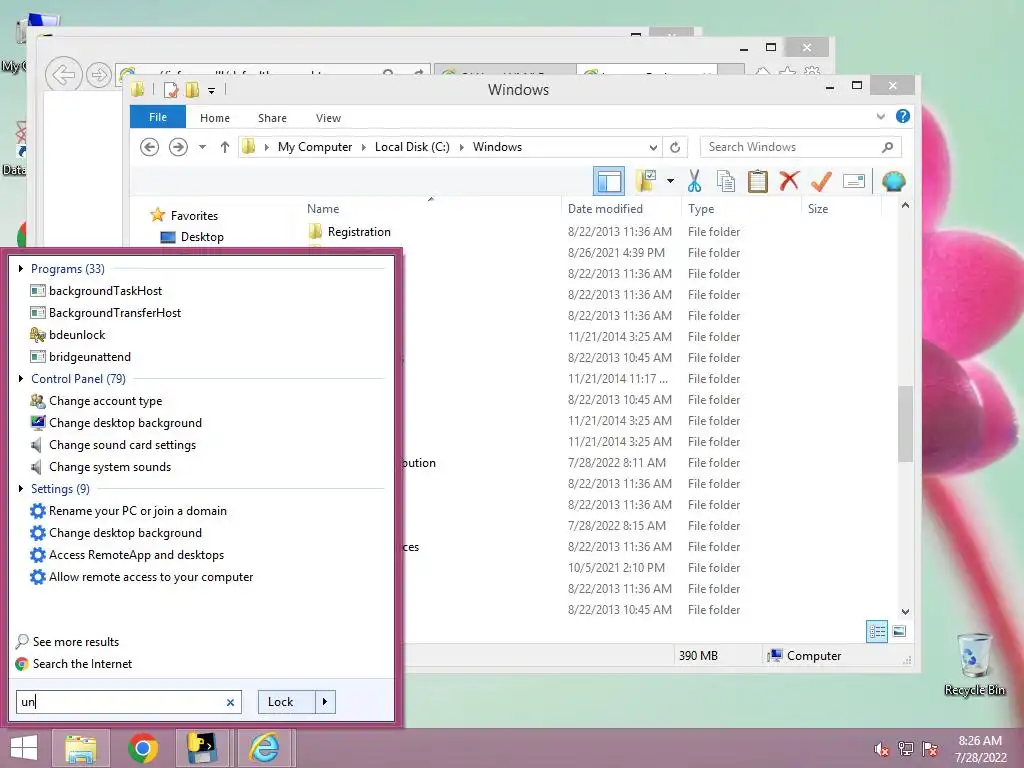Screen dimensions: 1024x768
Task: Click the Paste clipboard icon
Action: [x=758, y=181]
